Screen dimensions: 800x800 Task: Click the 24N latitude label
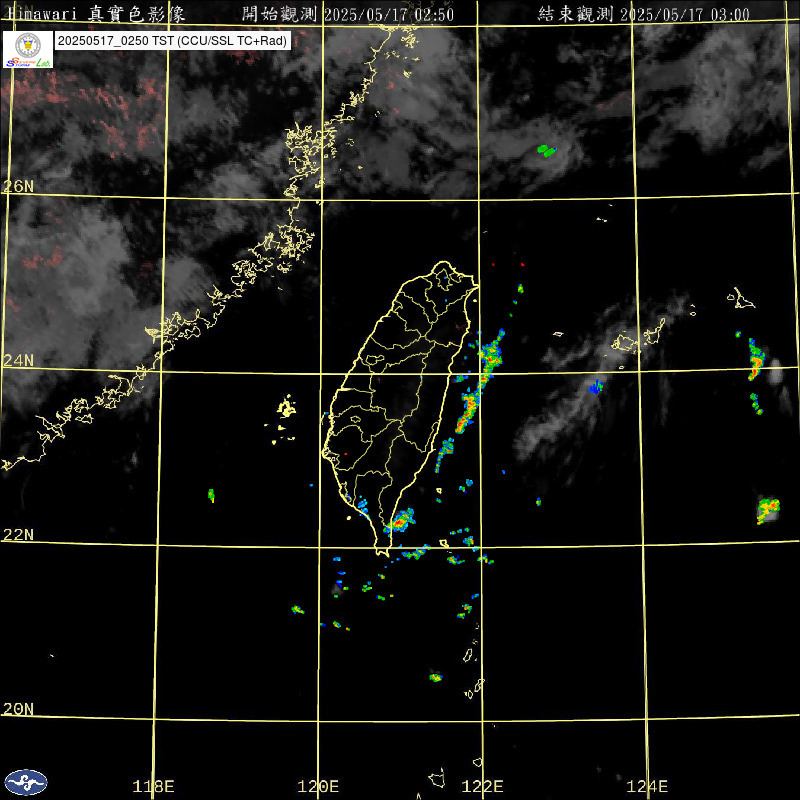[18, 361]
